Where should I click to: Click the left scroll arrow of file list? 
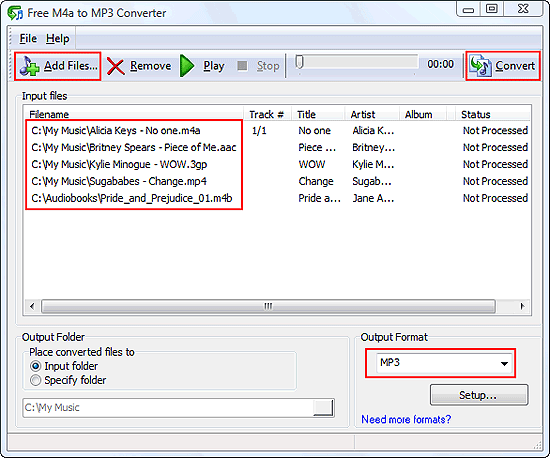point(32,307)
